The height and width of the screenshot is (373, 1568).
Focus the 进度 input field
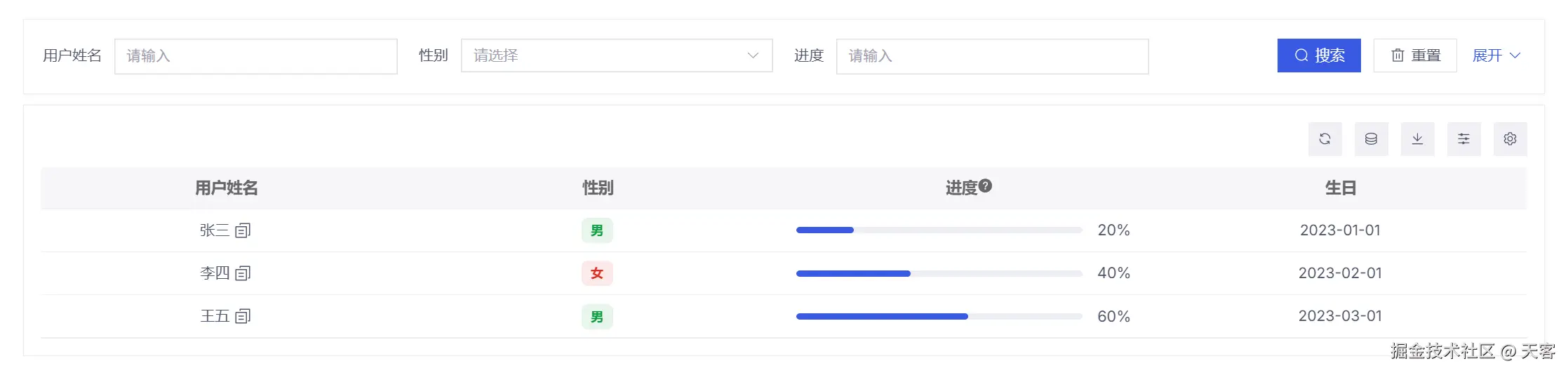(x=991, y=56)
